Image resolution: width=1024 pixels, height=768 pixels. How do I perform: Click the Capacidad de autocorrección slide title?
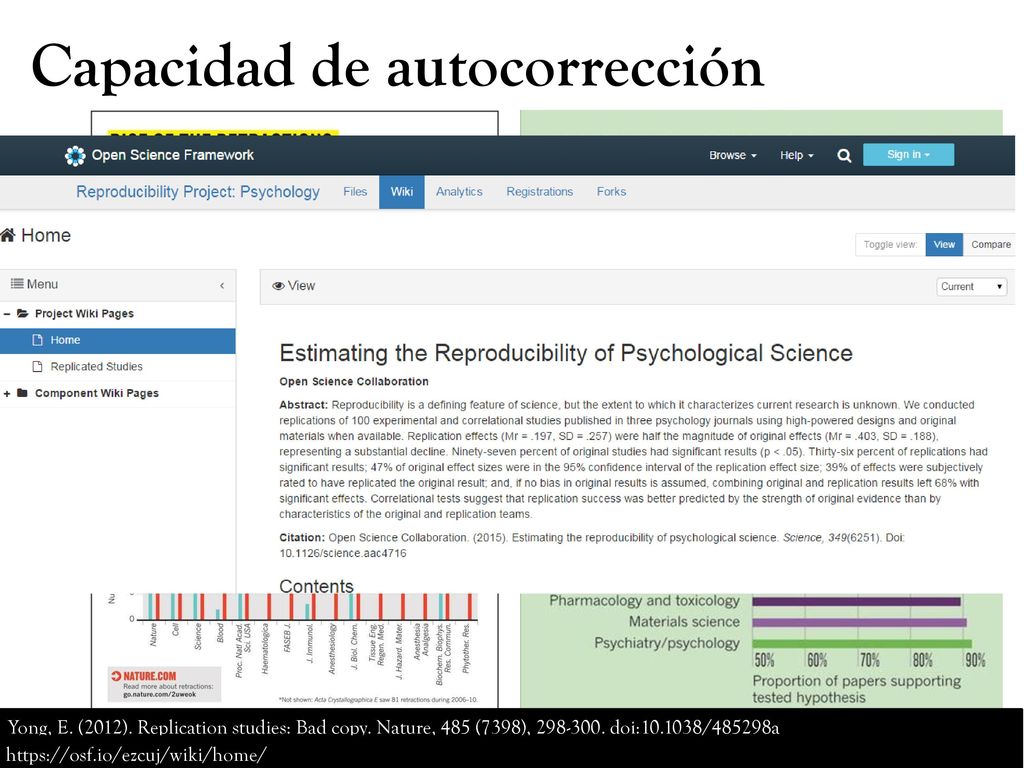(x=398, y=66)
